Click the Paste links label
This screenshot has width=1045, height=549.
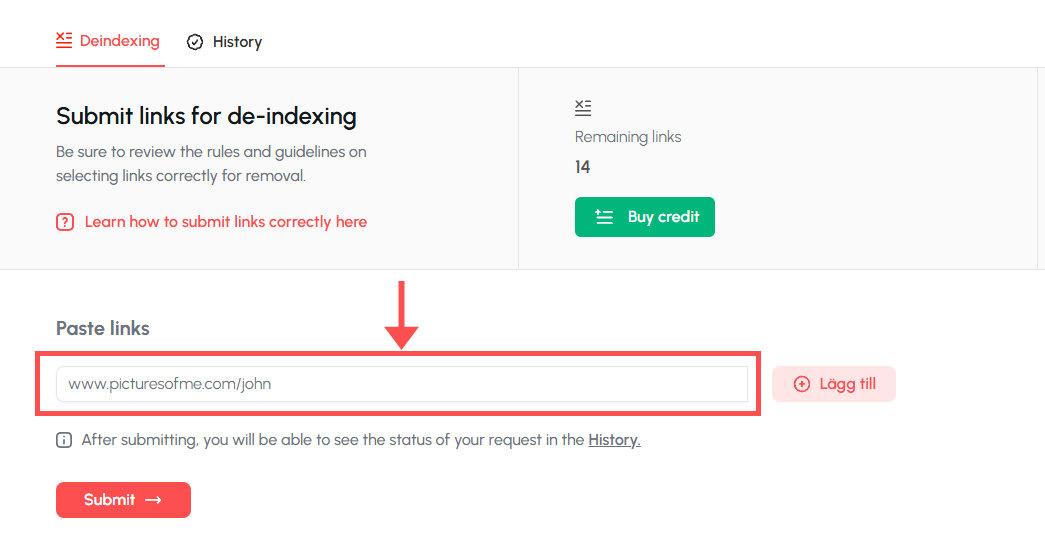(102, 328)
